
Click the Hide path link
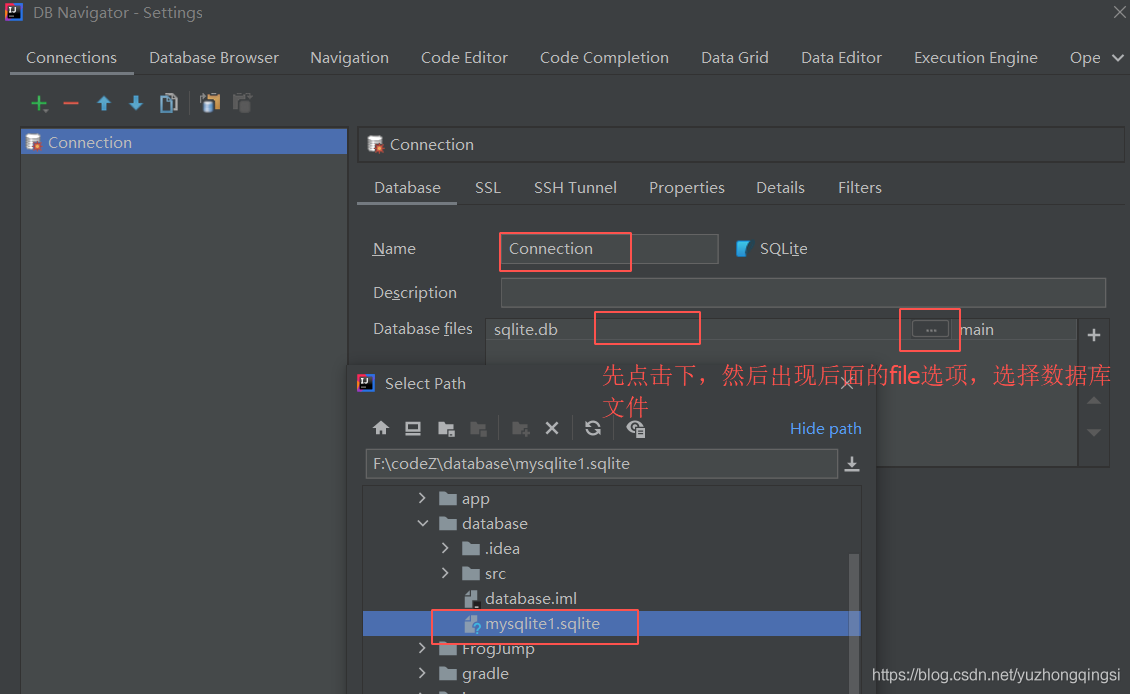(825, 428)
